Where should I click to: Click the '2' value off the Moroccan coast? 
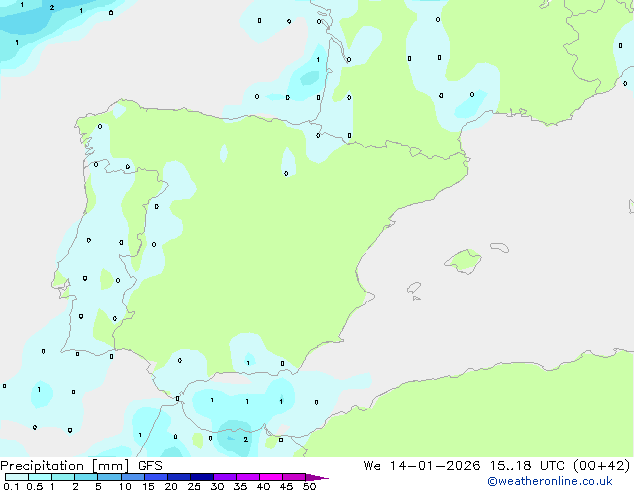(x=245, y=439)
